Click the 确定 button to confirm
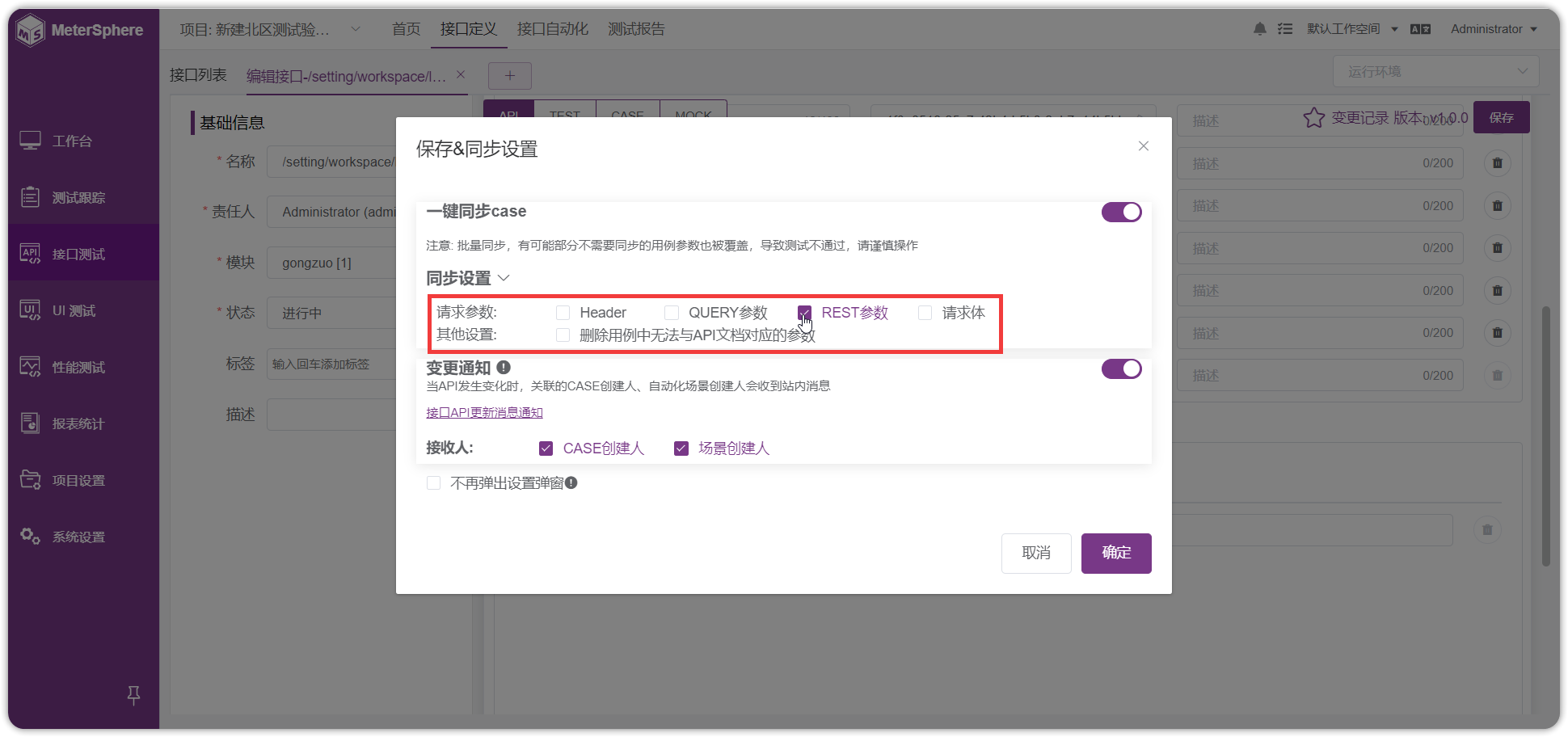 pos(1115,553)
